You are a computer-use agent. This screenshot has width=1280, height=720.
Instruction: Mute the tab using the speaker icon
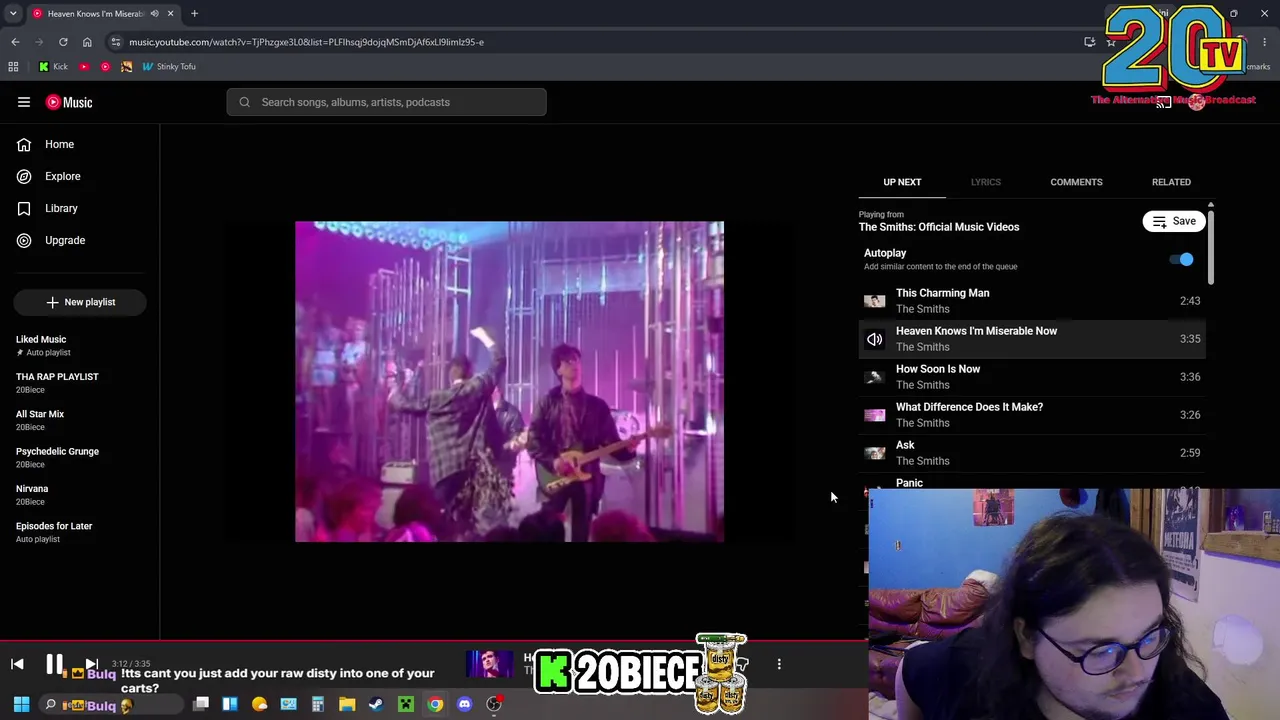[154, 14]
